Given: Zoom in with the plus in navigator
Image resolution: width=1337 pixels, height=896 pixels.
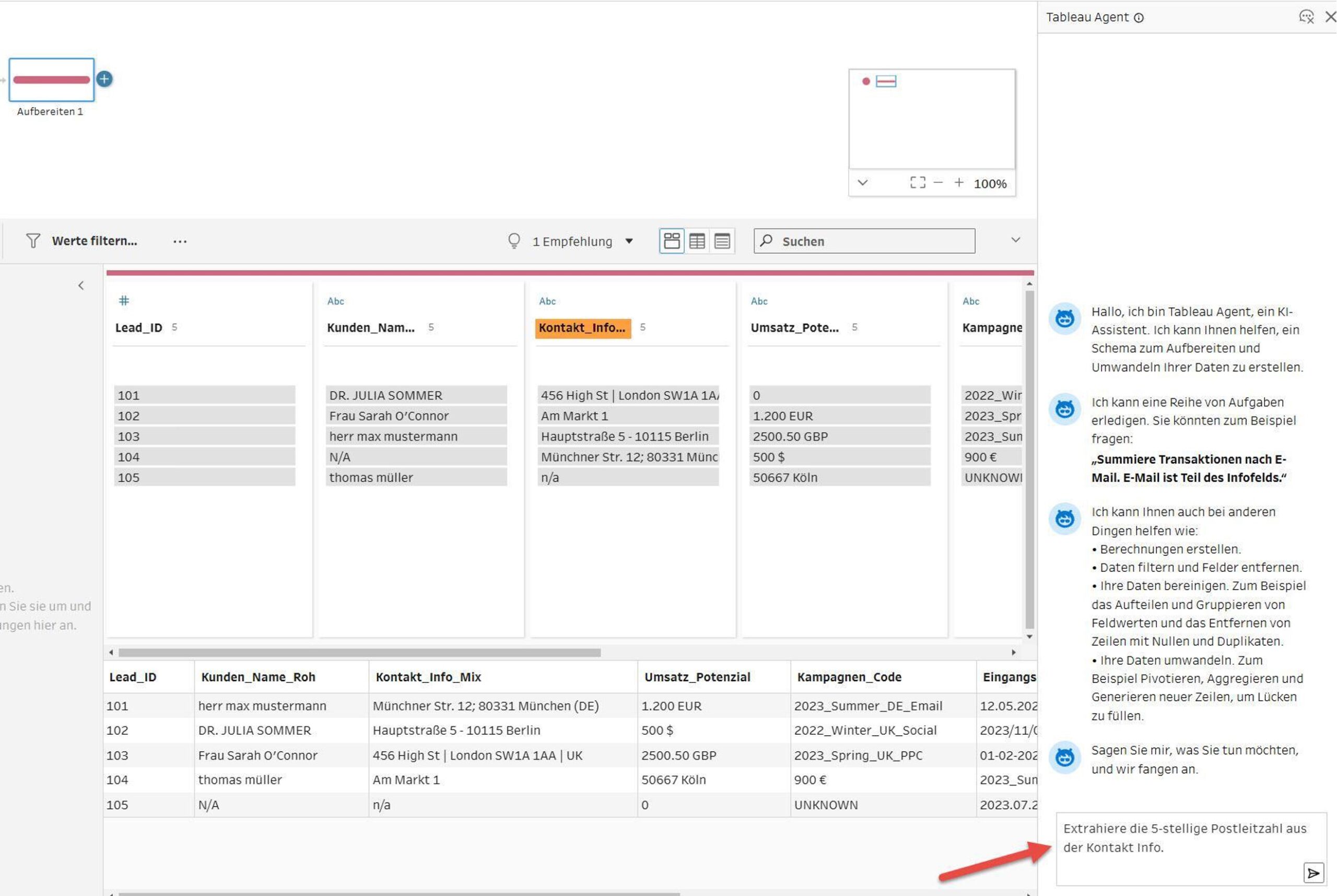Looking at the screenshot, I should tap(958, 183).
